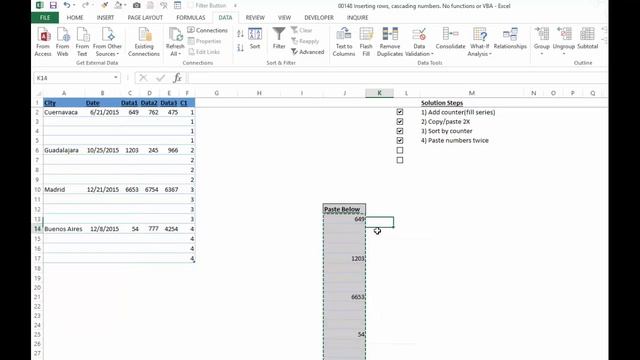Switch to the VIEW tab
Viewport: 640px width, 360px height.
[x=284, y=18]
